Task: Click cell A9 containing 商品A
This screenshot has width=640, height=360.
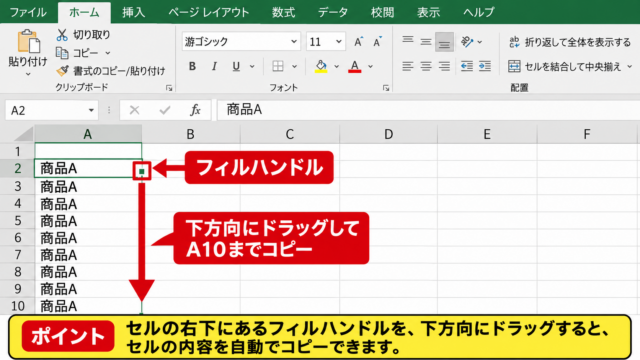Action: (88, 289)
